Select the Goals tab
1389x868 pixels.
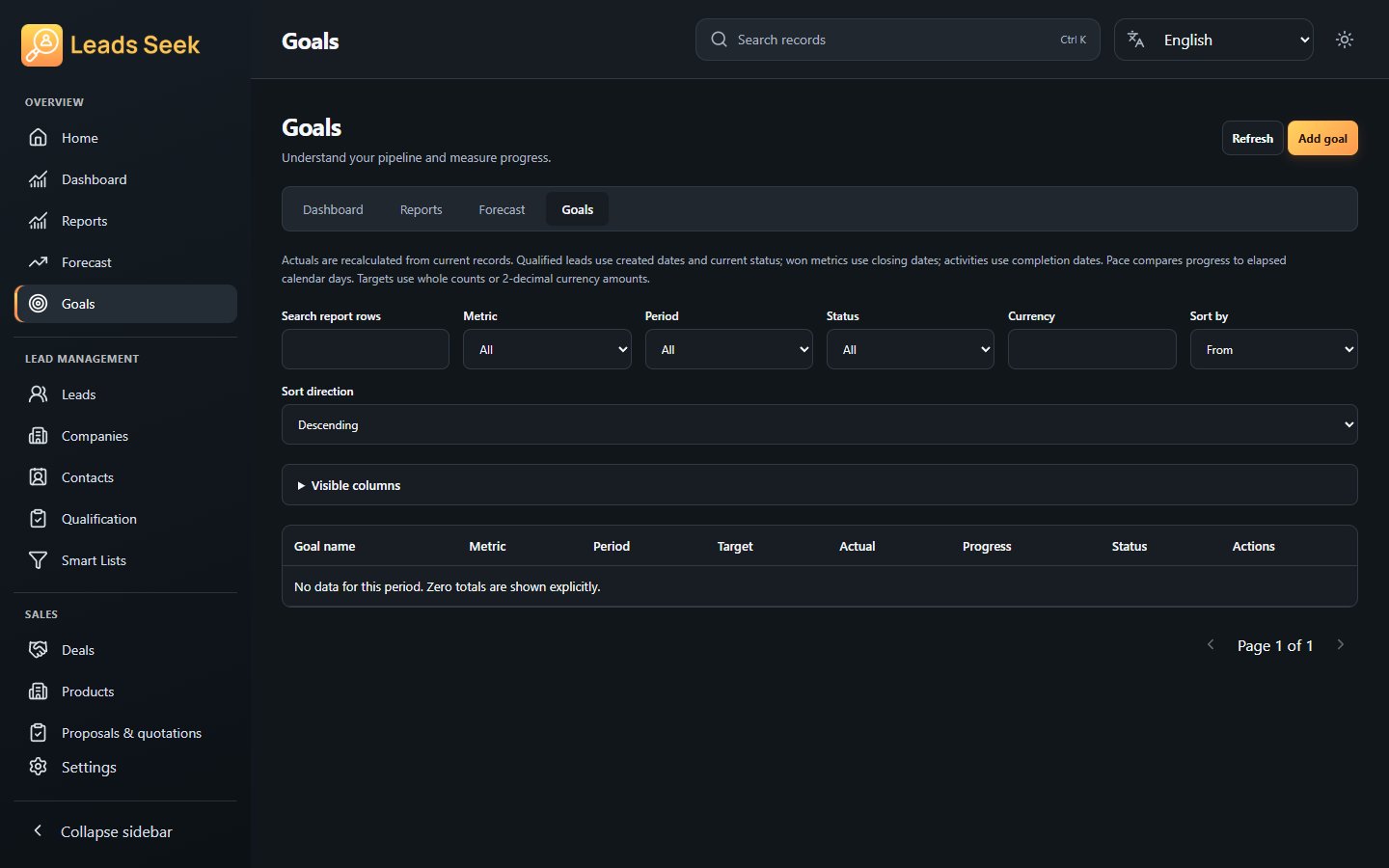pyautogui.click(x=578, y=209)
